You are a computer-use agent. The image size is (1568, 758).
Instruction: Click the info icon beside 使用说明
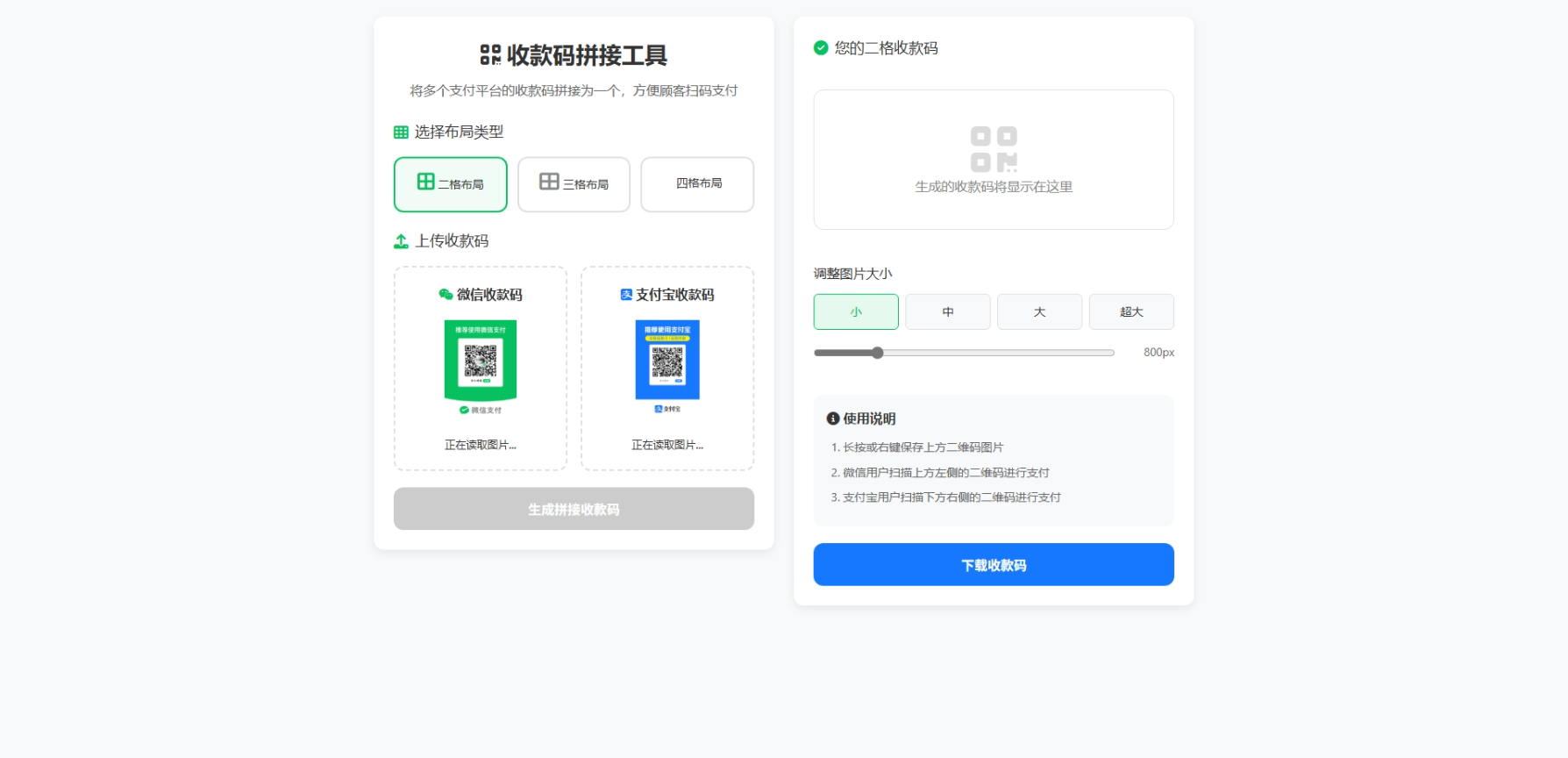pyautogui.click(x=833, y=418)
